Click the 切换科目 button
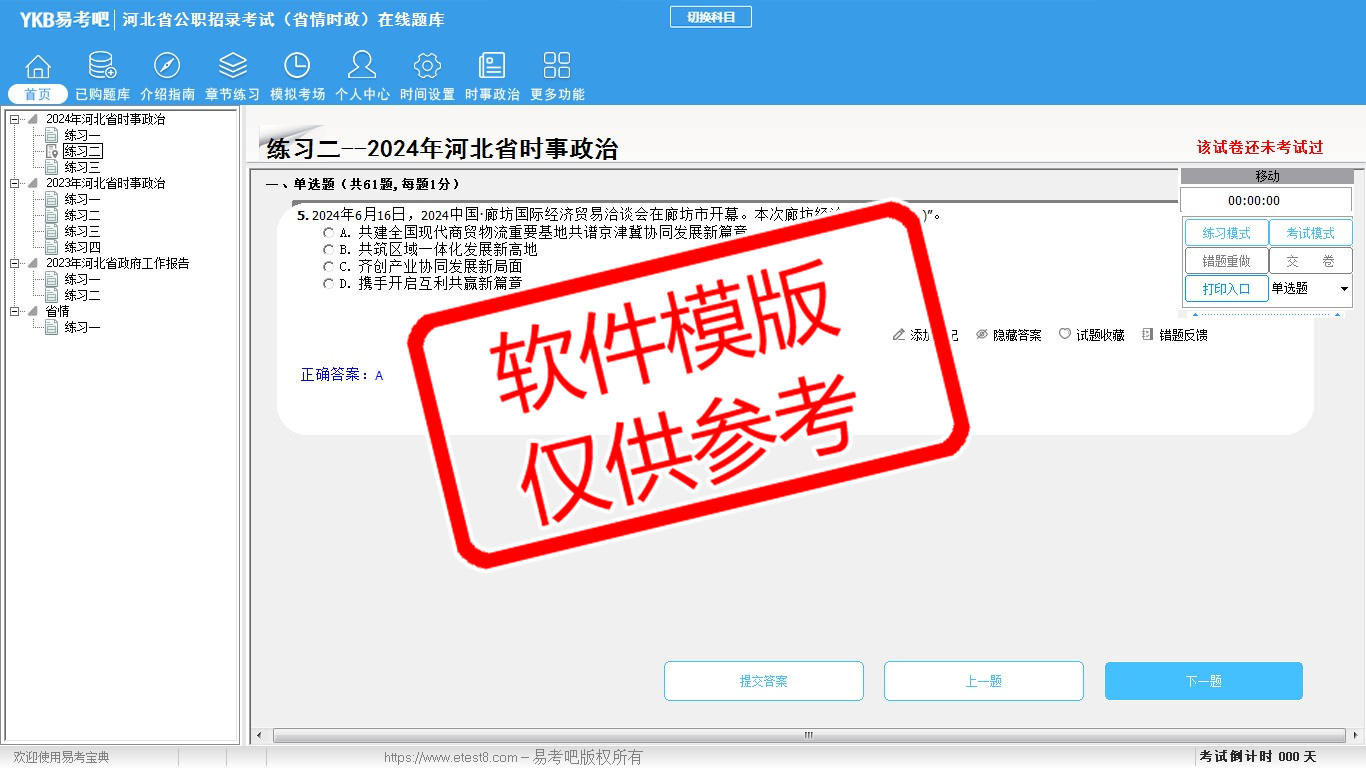The height and width of the screenshot is (768, 1366). (711, 17)
